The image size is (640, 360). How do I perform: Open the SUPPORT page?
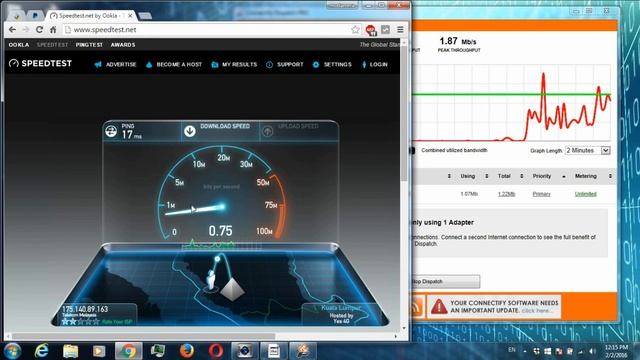click(x=285, y=64)
